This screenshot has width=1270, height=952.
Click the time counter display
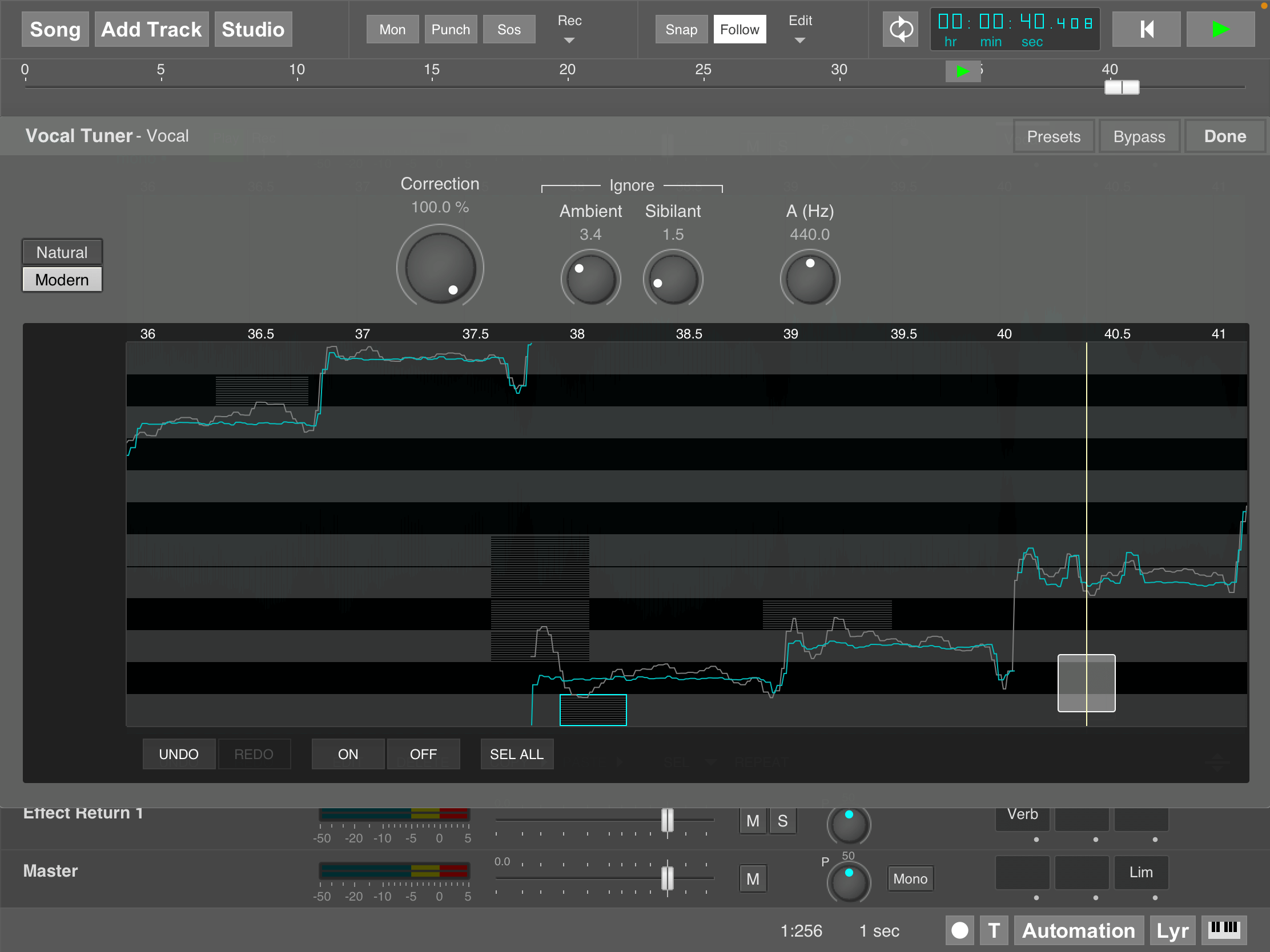click(x=1015, y=29)
